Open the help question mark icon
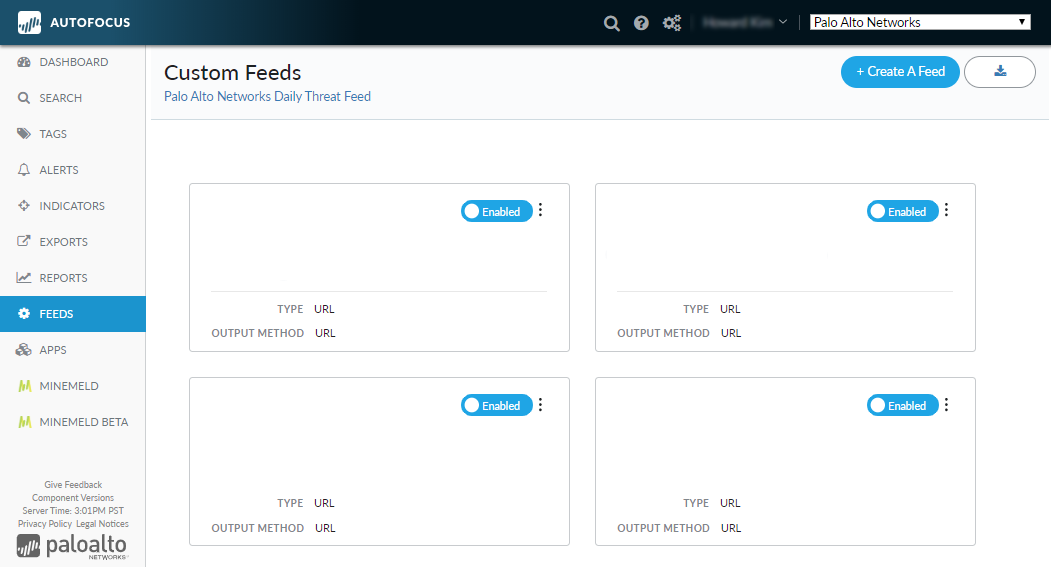This screenshot has height=567, width=1051. pyautogui.click(x=641, y=22)
